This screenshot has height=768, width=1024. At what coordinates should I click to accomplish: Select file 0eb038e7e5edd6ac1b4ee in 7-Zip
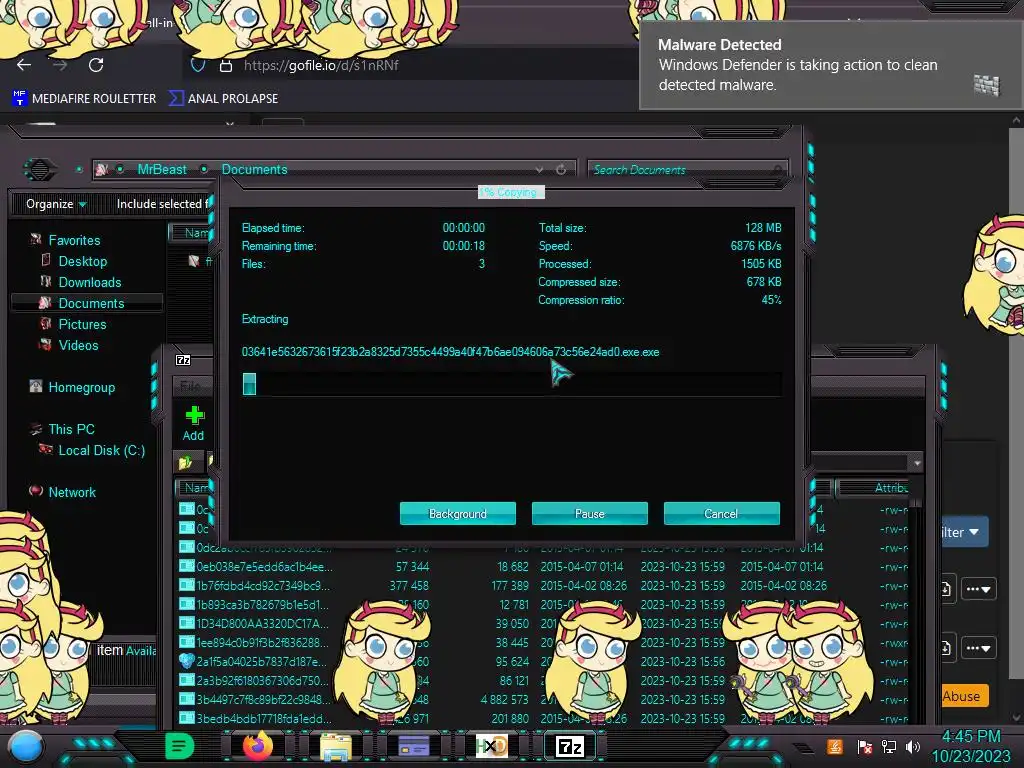tap(264, 566)
